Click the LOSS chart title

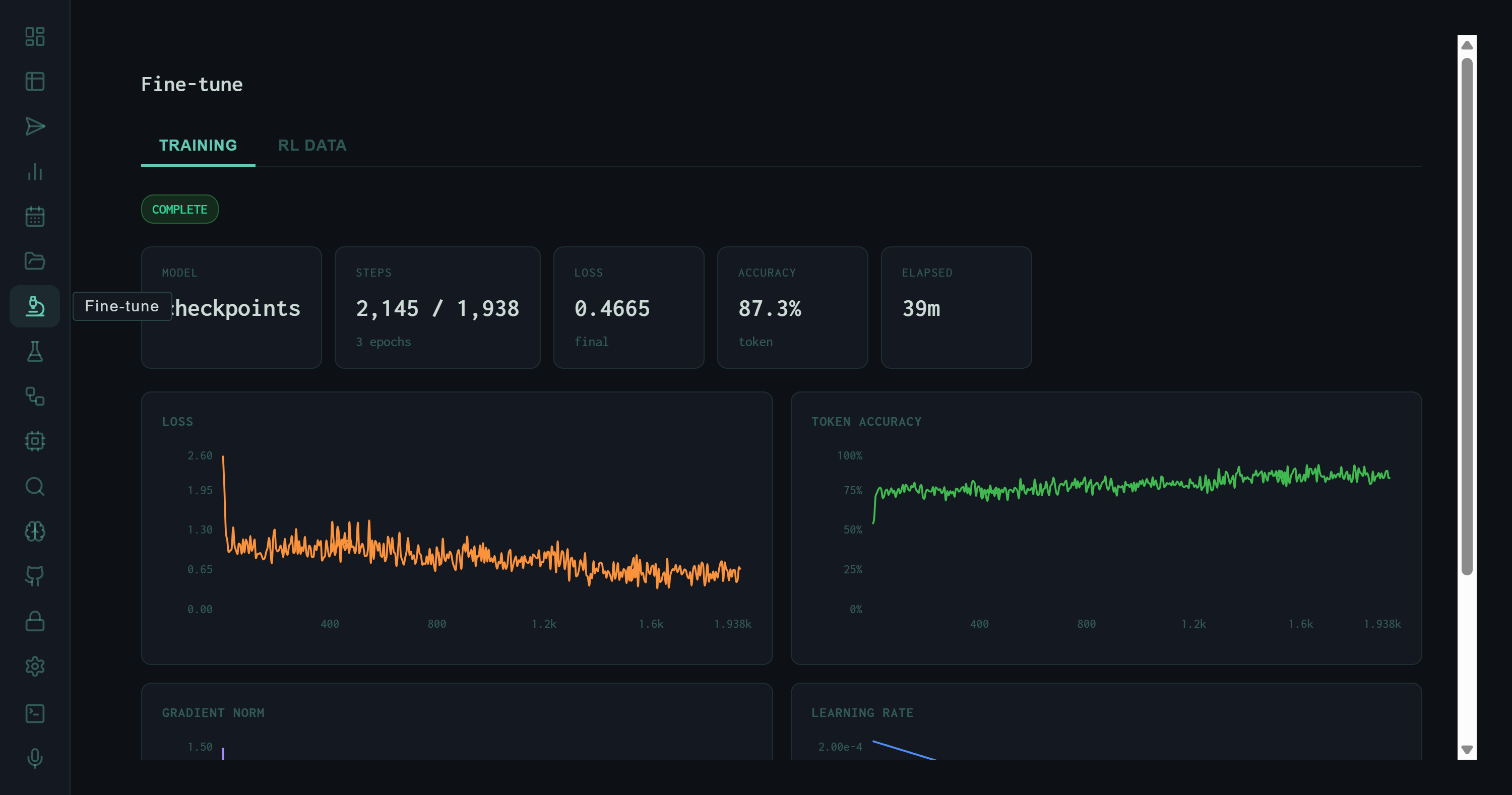pyautogui.click(x=177, y=421)
